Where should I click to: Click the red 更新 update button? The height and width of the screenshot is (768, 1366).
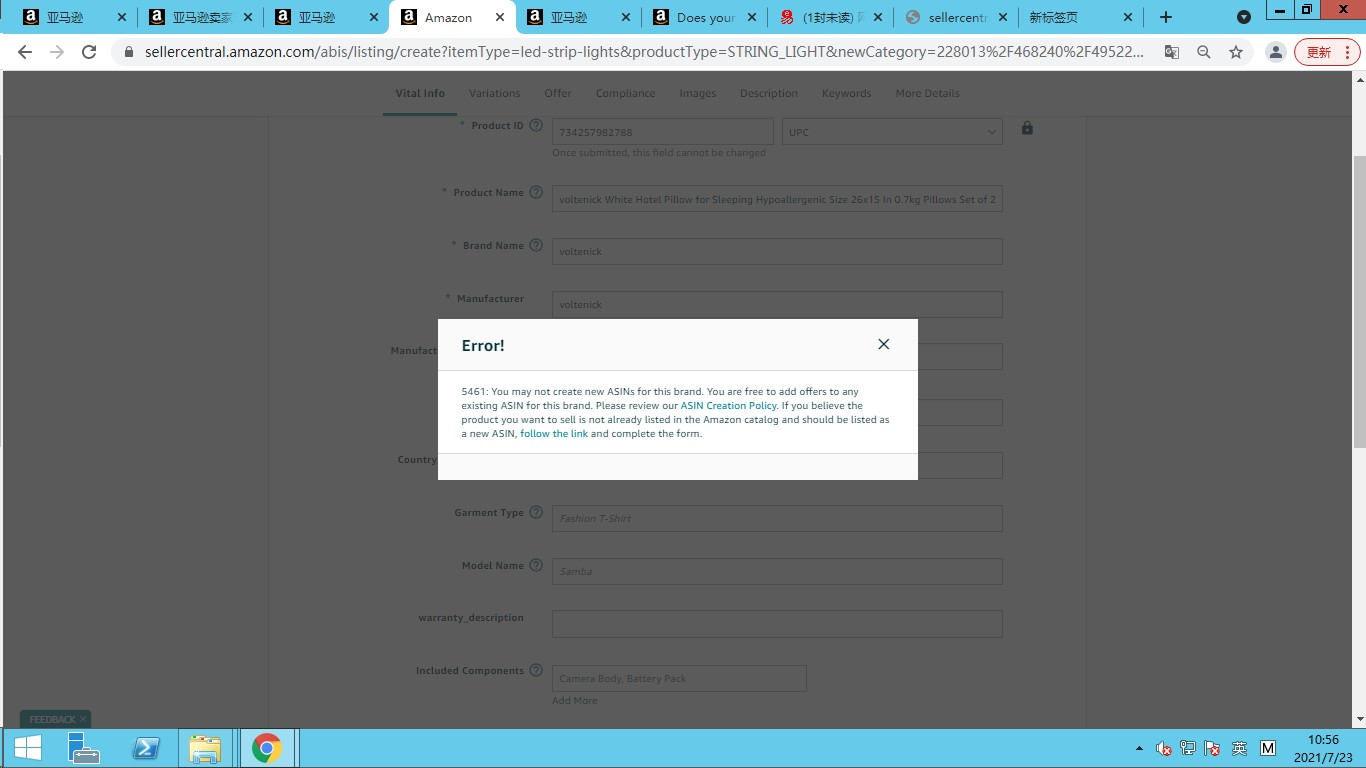[1326, 52]
